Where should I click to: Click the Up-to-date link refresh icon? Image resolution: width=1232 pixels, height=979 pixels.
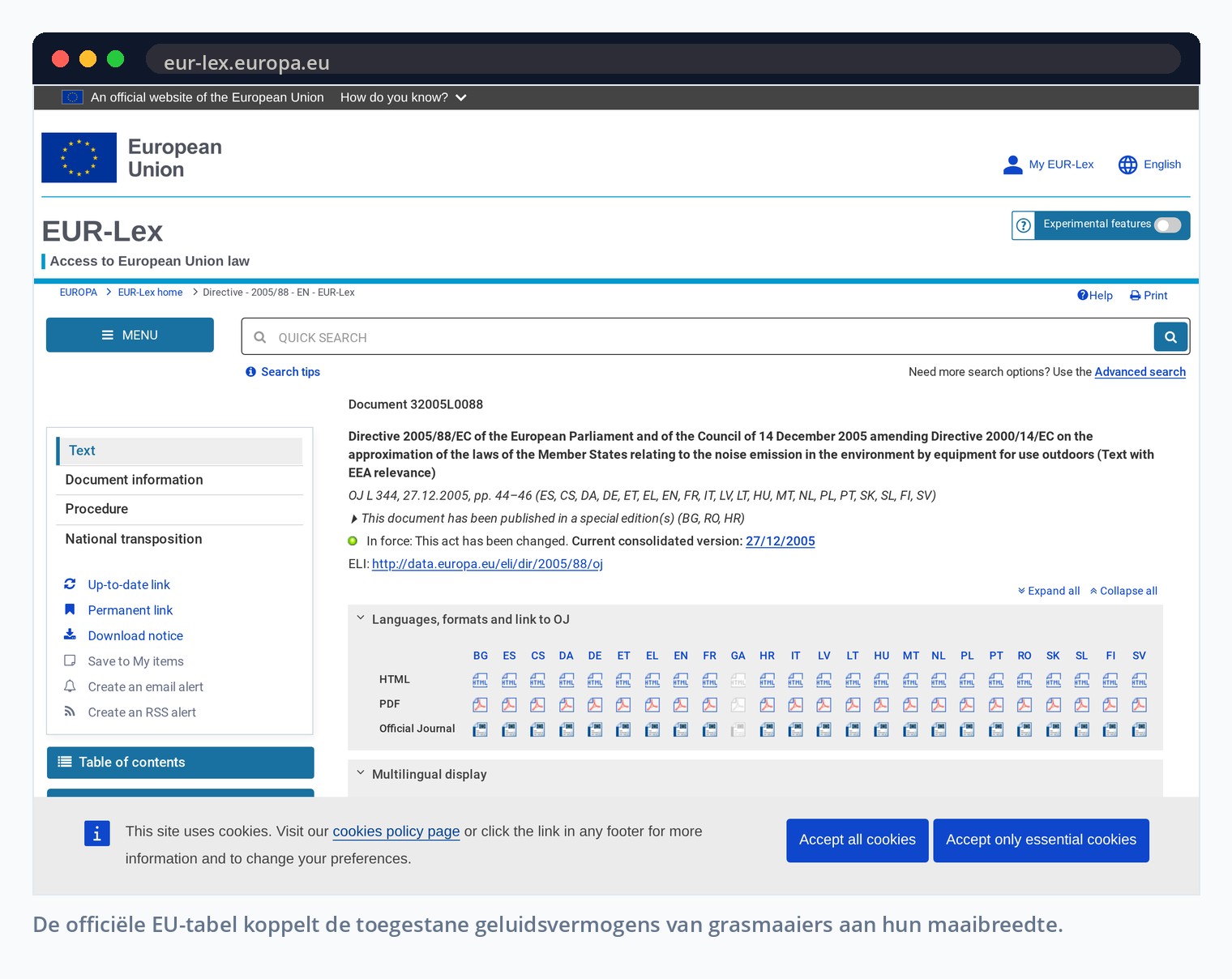point(70,584)
